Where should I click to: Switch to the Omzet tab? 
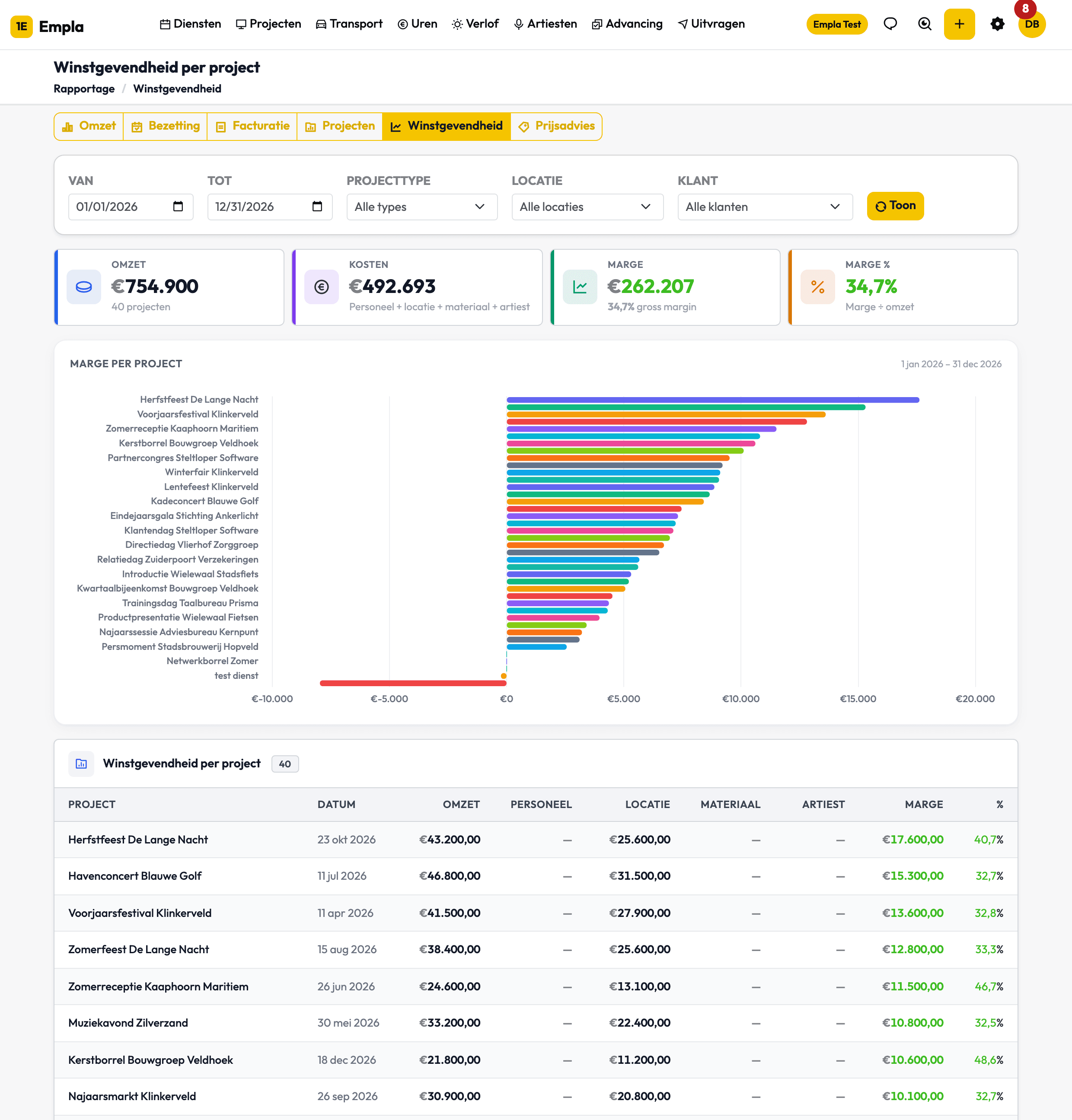point(89,126)
